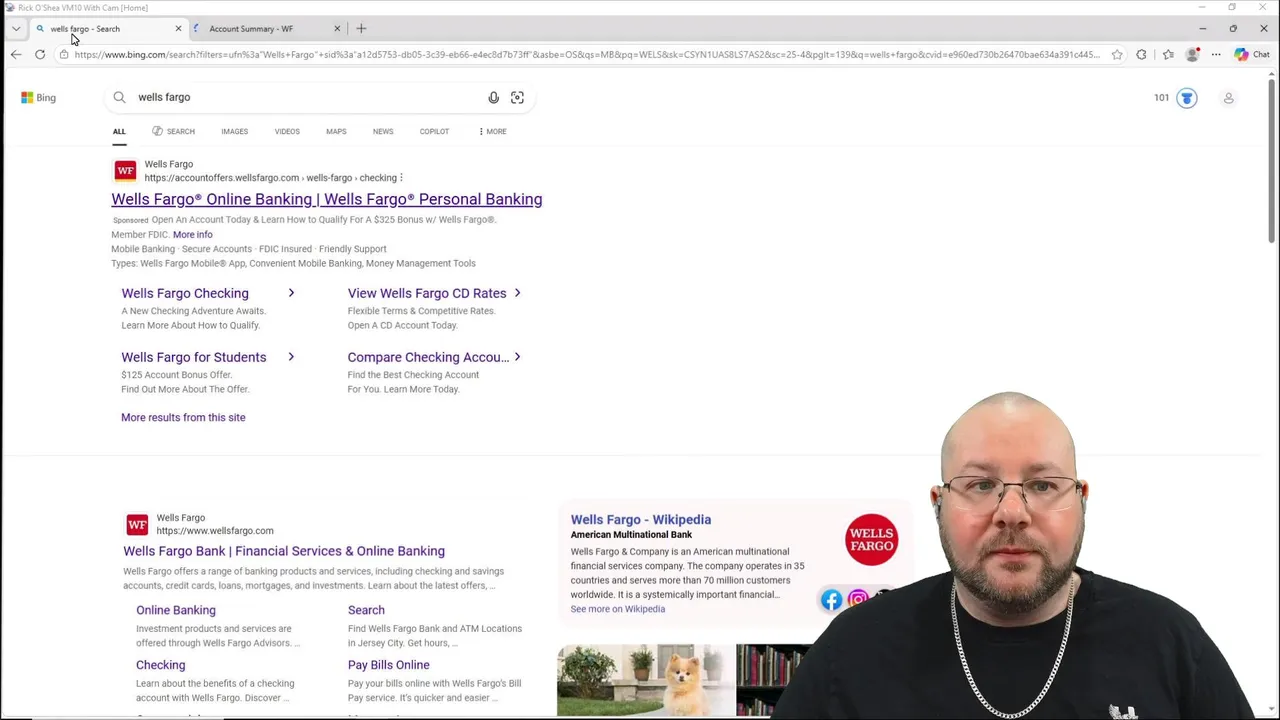Image resolution: width=1280 pixels, height=720 pixels.
Task: Add this page to favorites with the star icon
Action: [x=1117, y=54]
